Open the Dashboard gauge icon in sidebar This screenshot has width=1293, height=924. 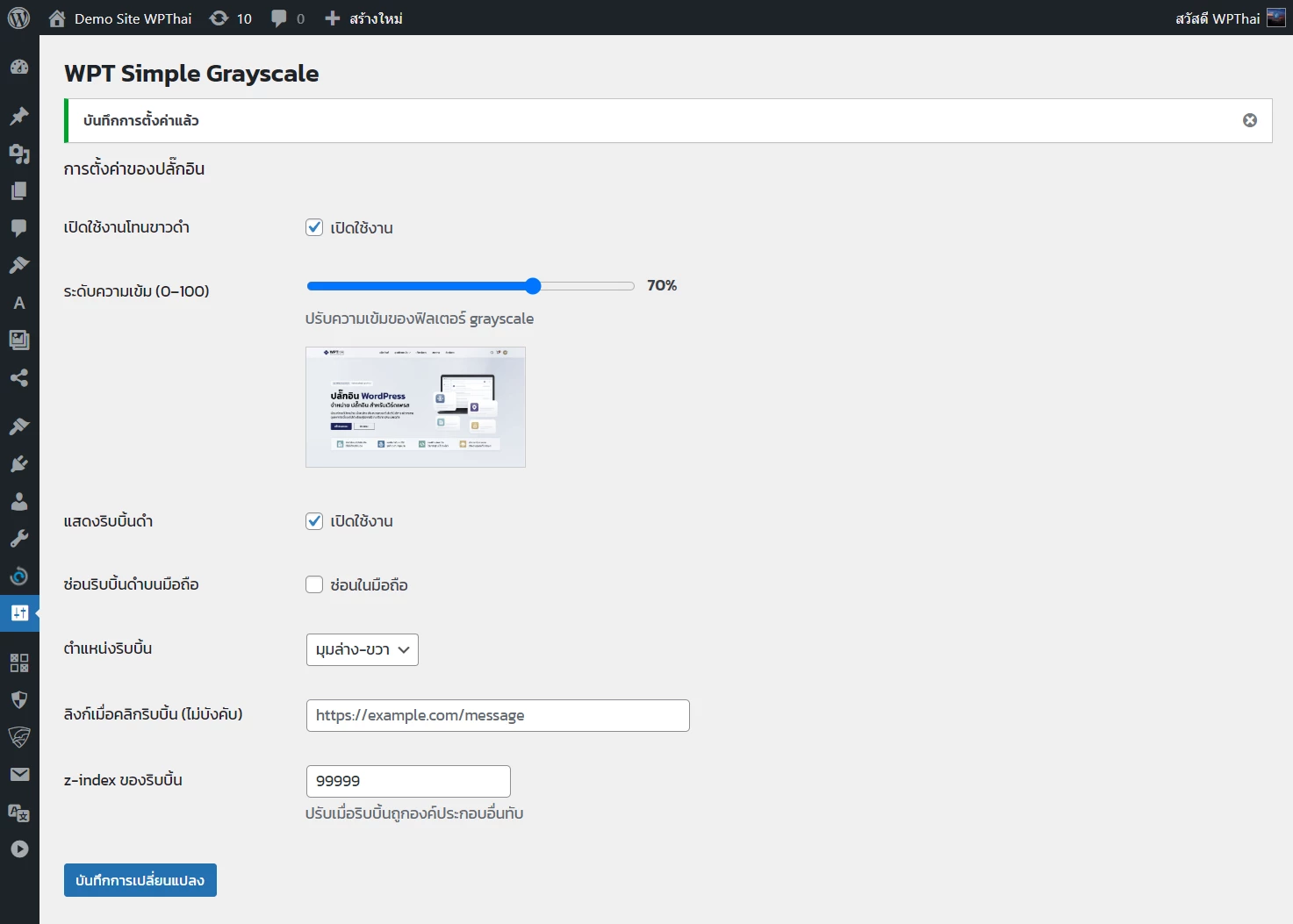click(x=19, y=68)
